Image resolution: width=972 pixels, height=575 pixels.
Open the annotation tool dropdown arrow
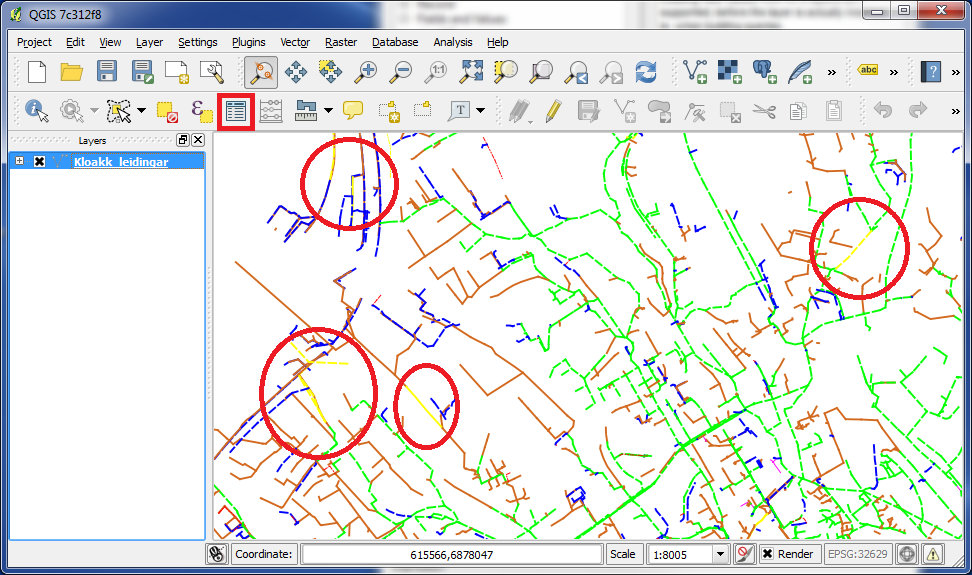(480, 112)
